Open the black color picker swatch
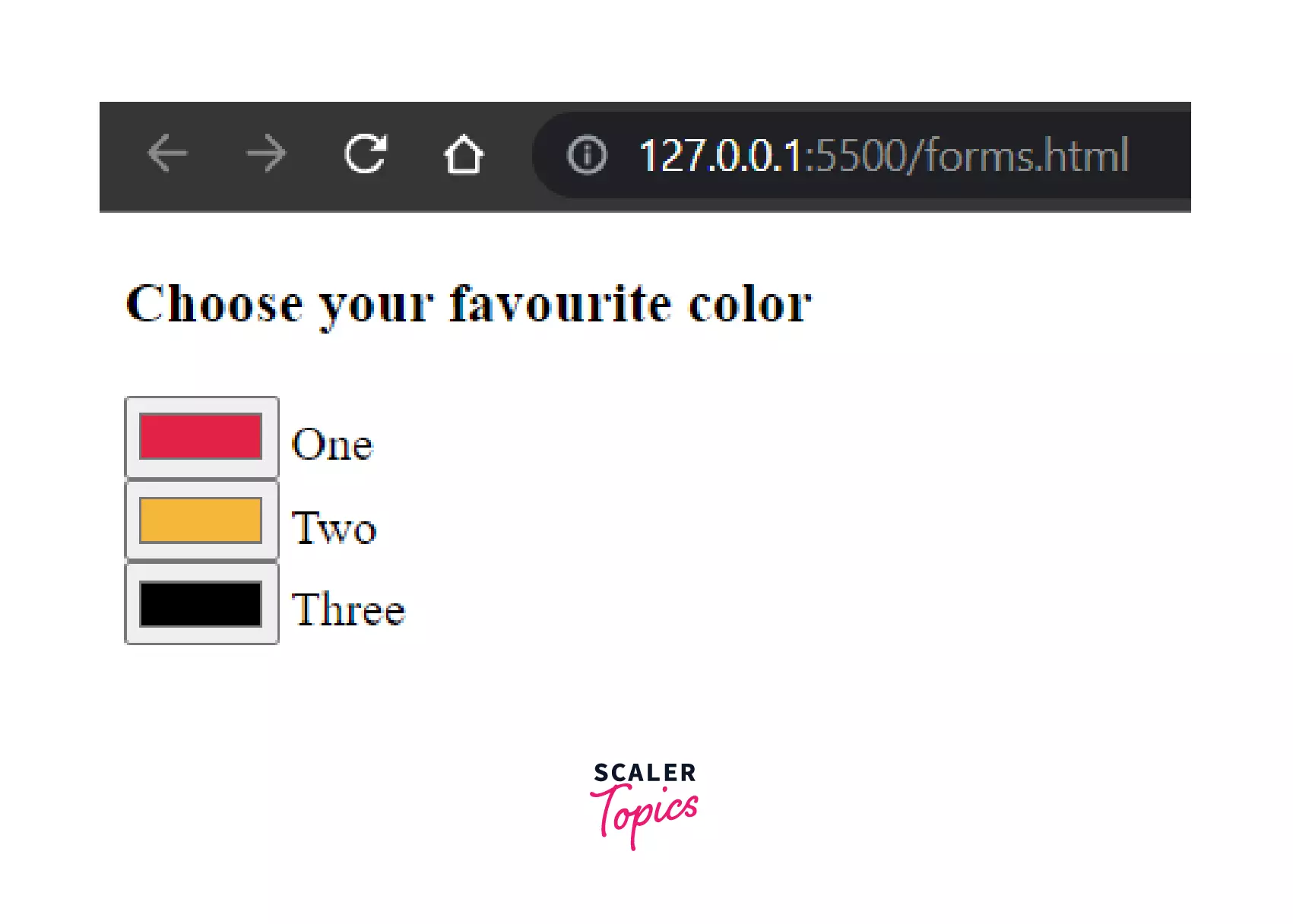The width and height of the screenshot is (1293, 924). point(201,604)
